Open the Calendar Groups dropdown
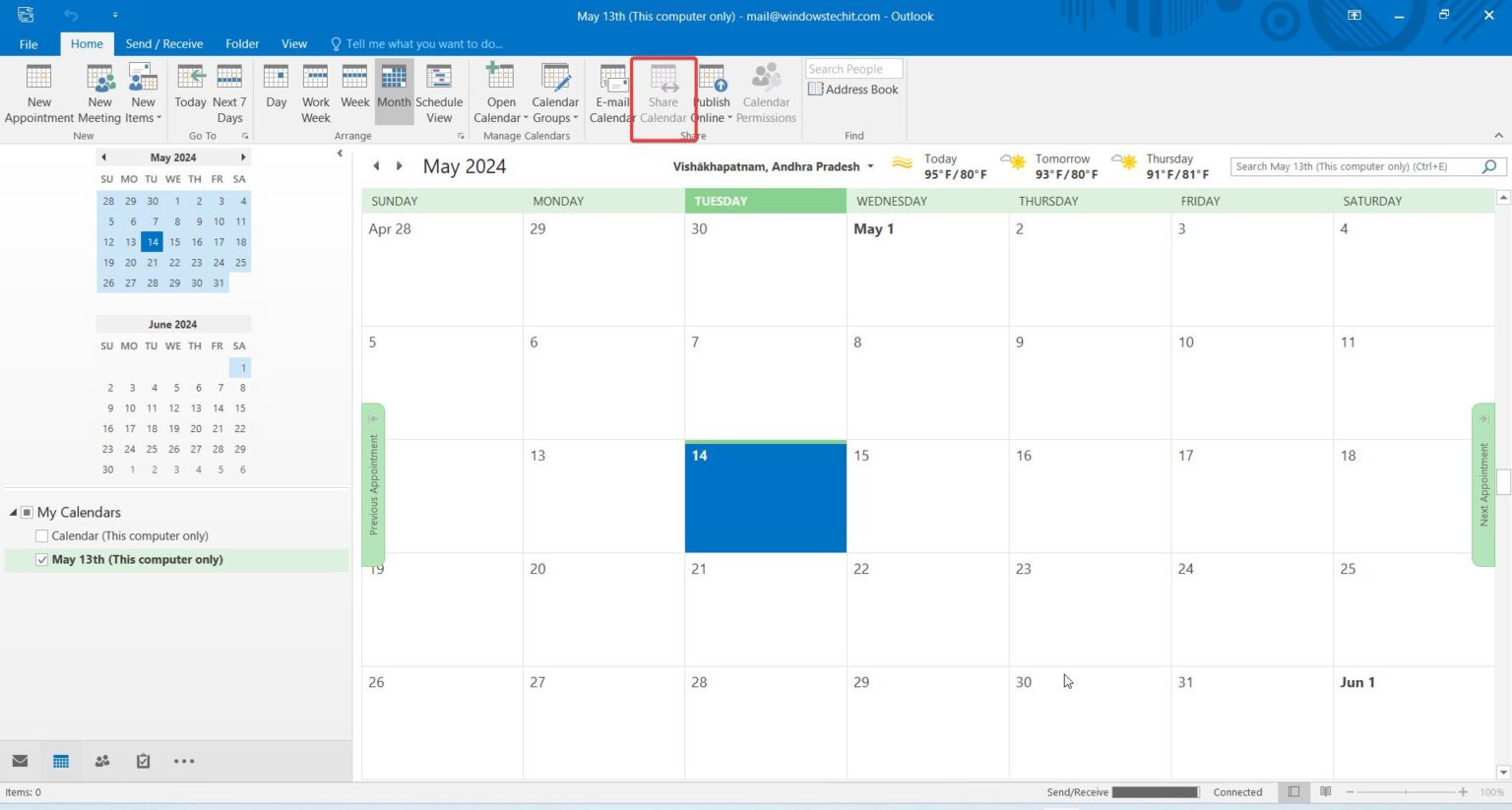 (x=555, y=92)
